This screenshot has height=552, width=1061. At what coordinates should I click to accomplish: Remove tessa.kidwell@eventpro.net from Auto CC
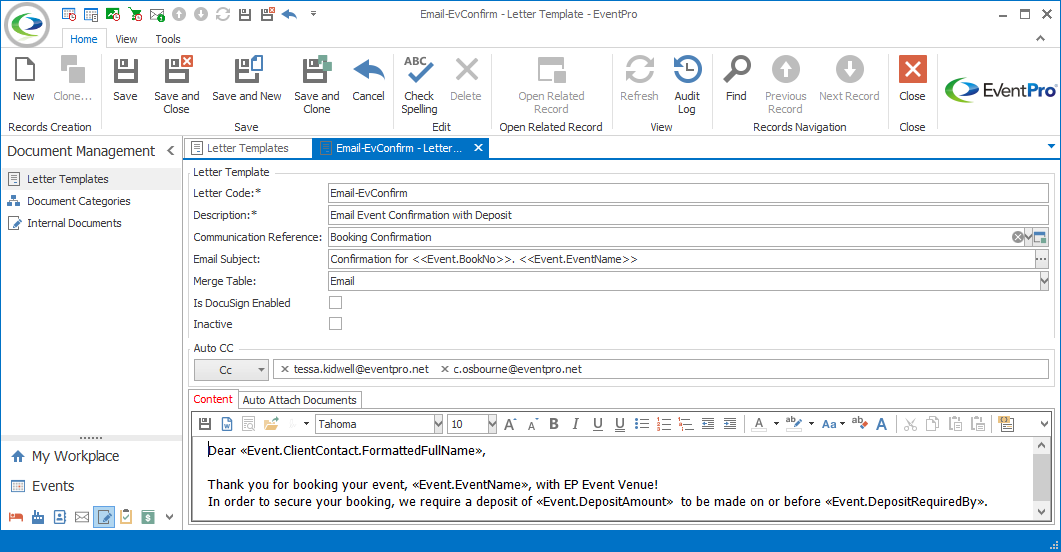285,369
